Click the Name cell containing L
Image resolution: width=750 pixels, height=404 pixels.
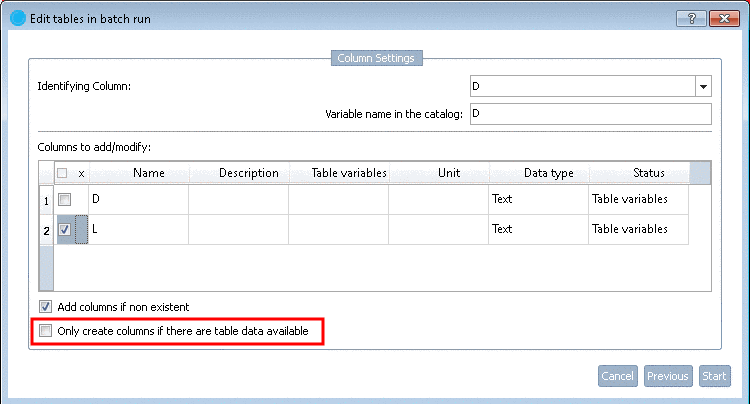pos(138,229)
